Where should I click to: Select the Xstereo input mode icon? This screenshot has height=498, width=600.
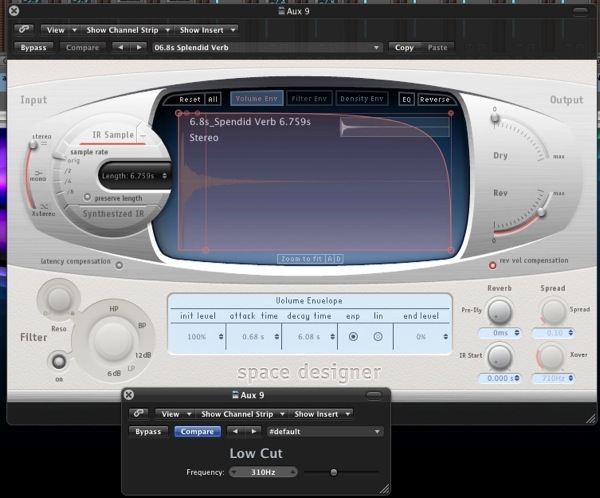click(44, 207)
